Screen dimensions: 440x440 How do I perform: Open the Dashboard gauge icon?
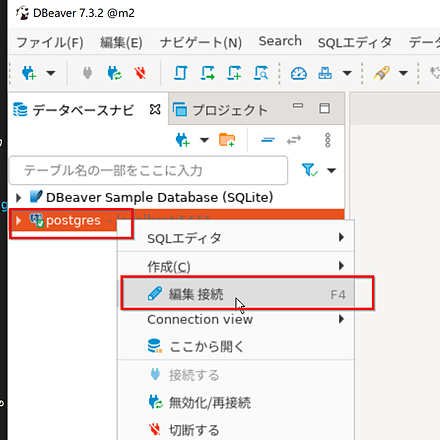[299, 73]
